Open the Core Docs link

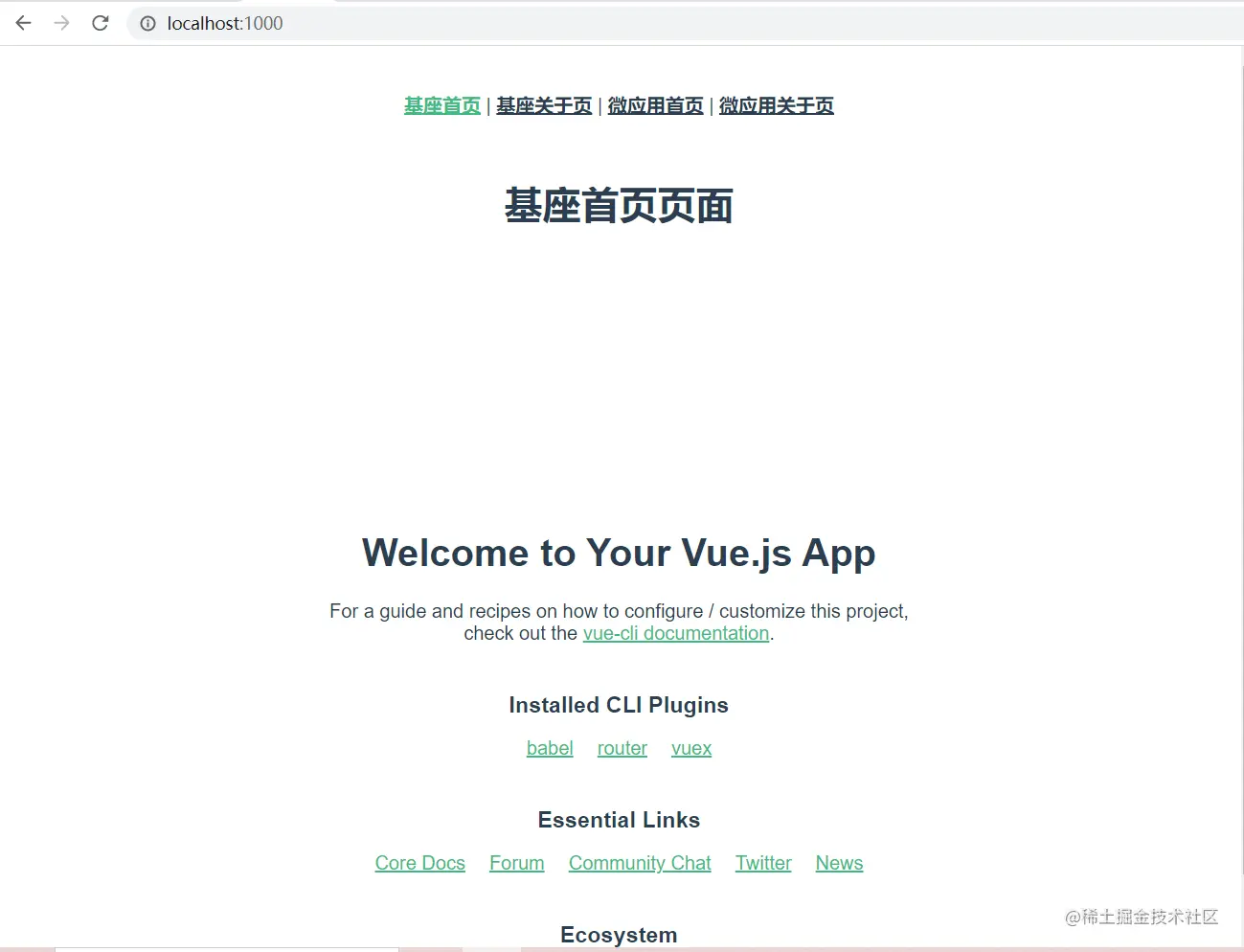tap(420, 863)
